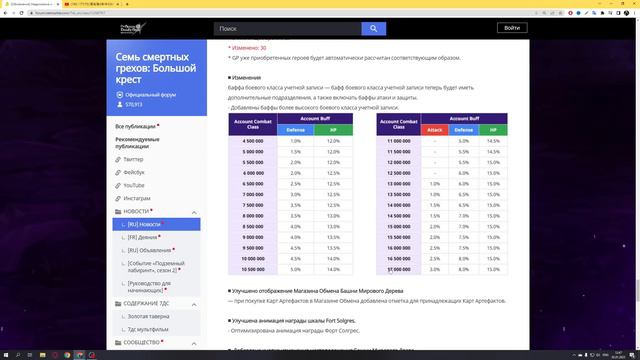Screen dimensions: 640x360
Task: Open the Фейсбук link
Action: [x=134, y=172]
